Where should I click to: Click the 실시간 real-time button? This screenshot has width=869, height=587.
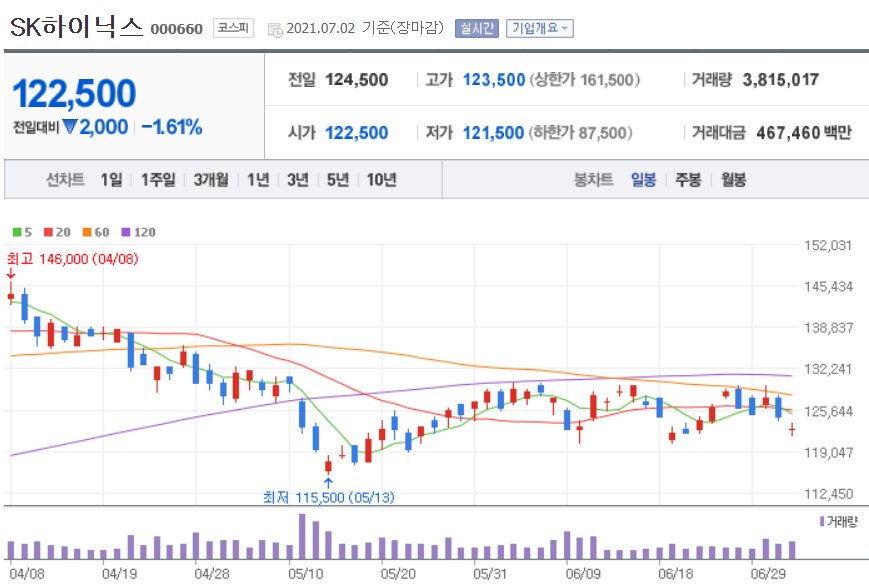coord(477,28)
